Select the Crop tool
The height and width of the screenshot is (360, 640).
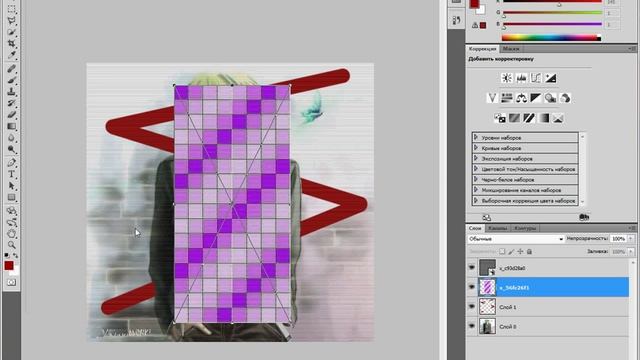tap(11, 43)
